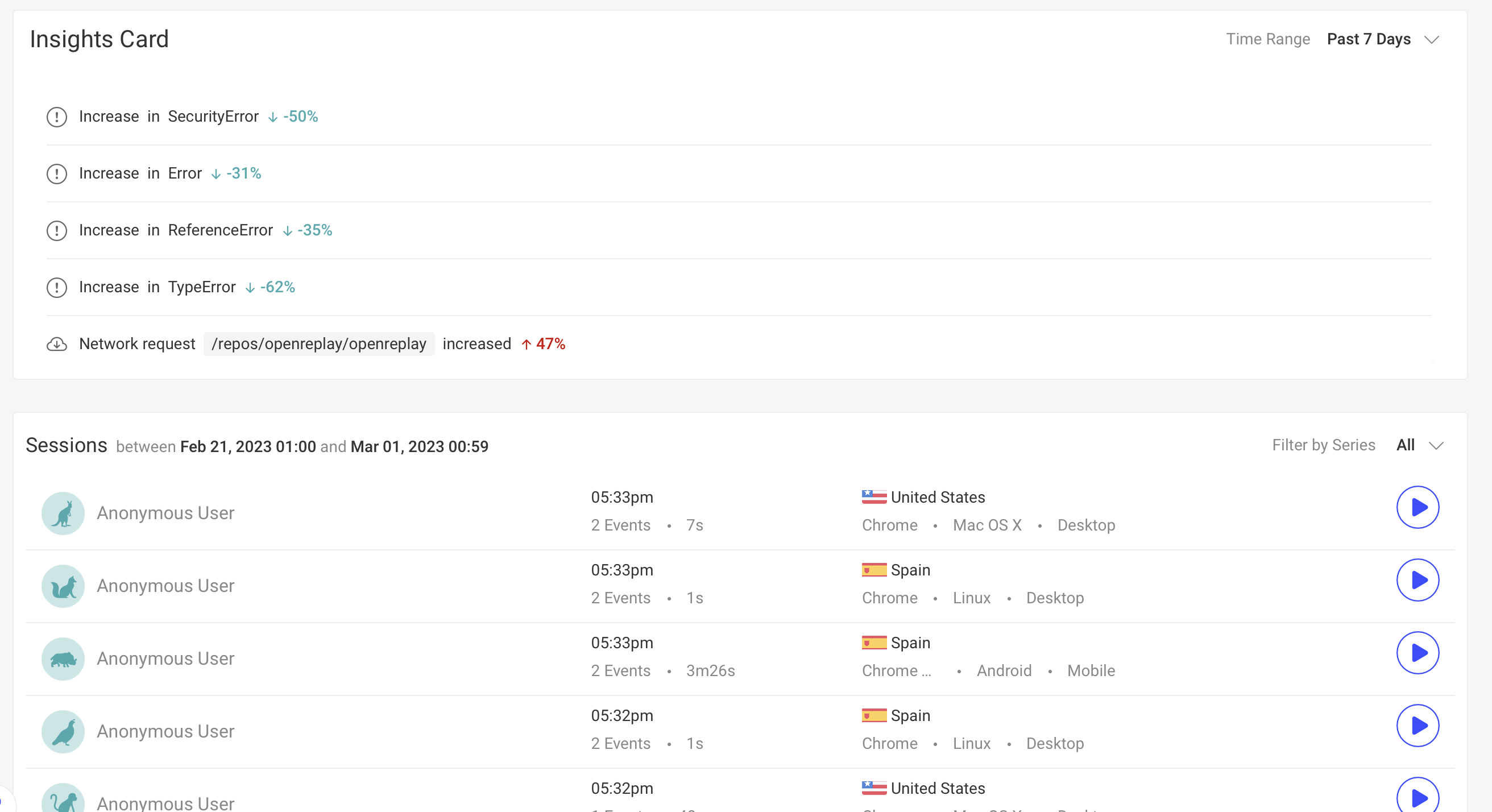
Task: Click the TypeError alert icon
Action: (x=57, y=287)
